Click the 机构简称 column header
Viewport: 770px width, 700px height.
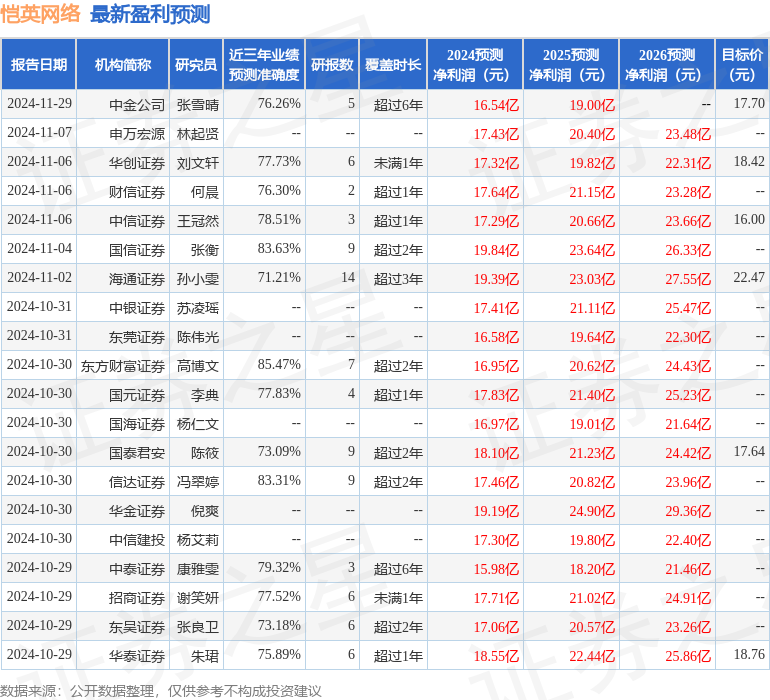click(123, 64)
